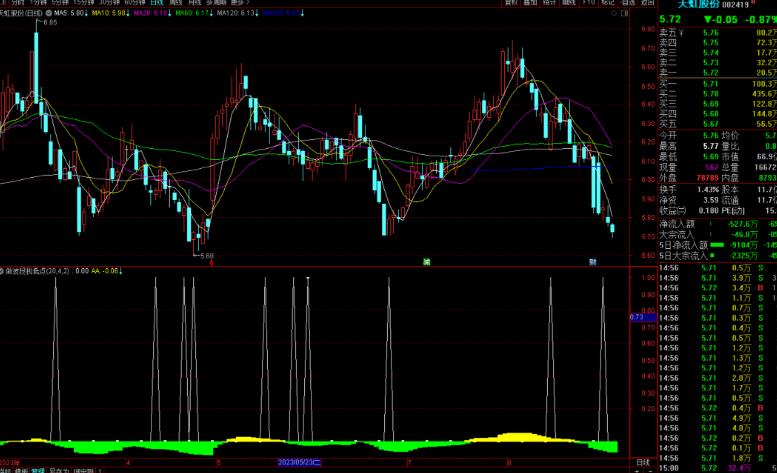
Task: Click the 换手 value 1.43%
Action: coord(708,190)
